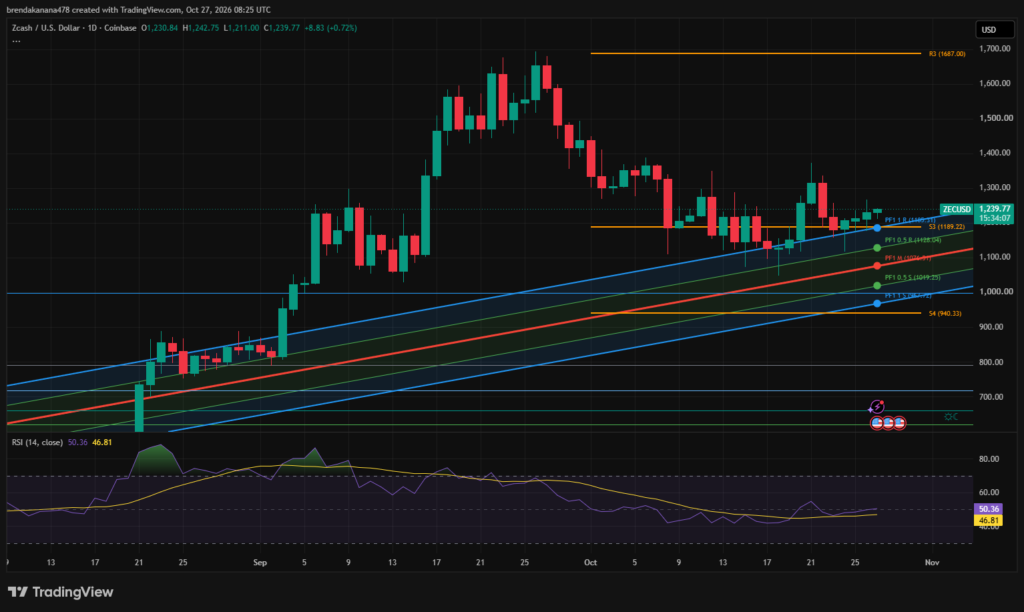Click the ZECUSD price label tag
This screenshot has width=1024, height=612.
pos(956,209)
